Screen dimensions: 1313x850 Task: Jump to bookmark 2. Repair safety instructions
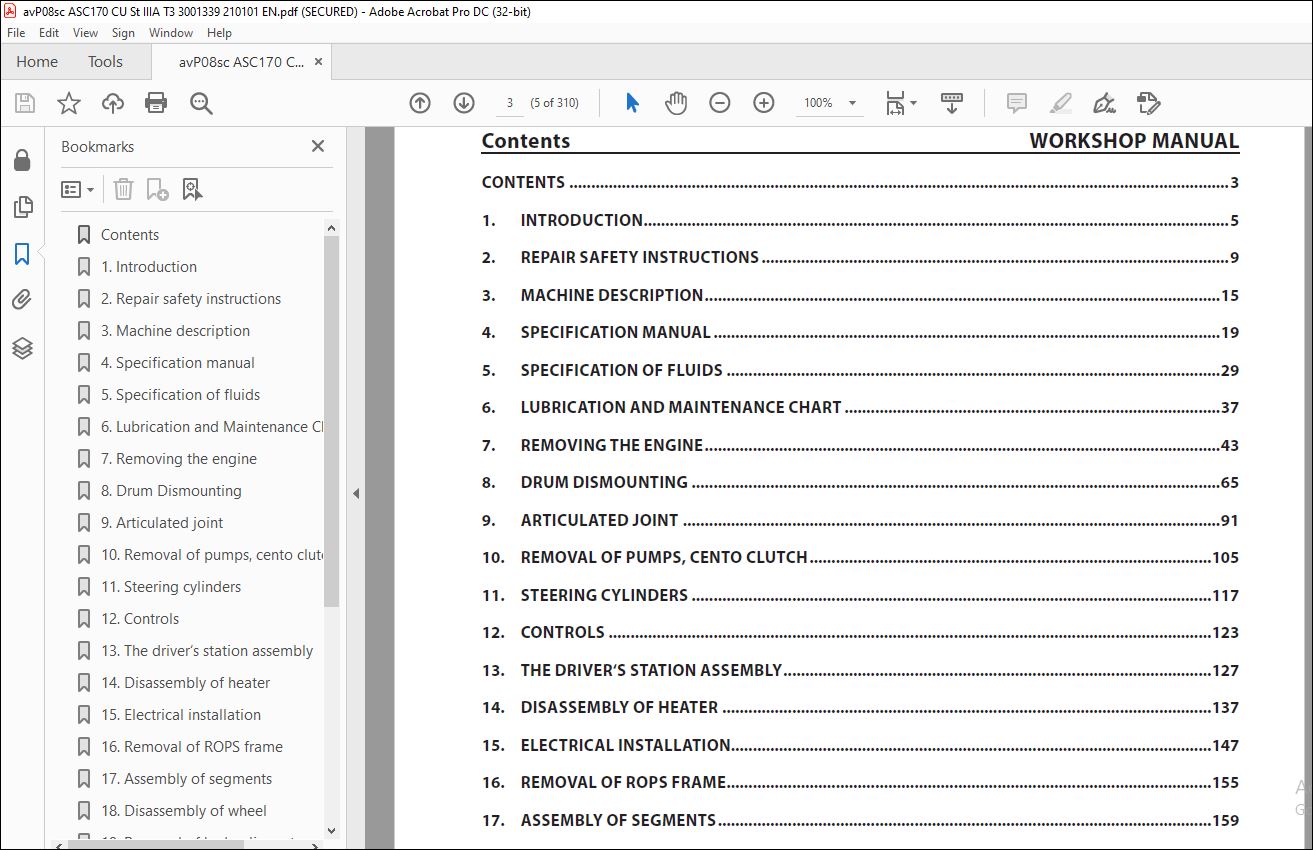(191, 299)
